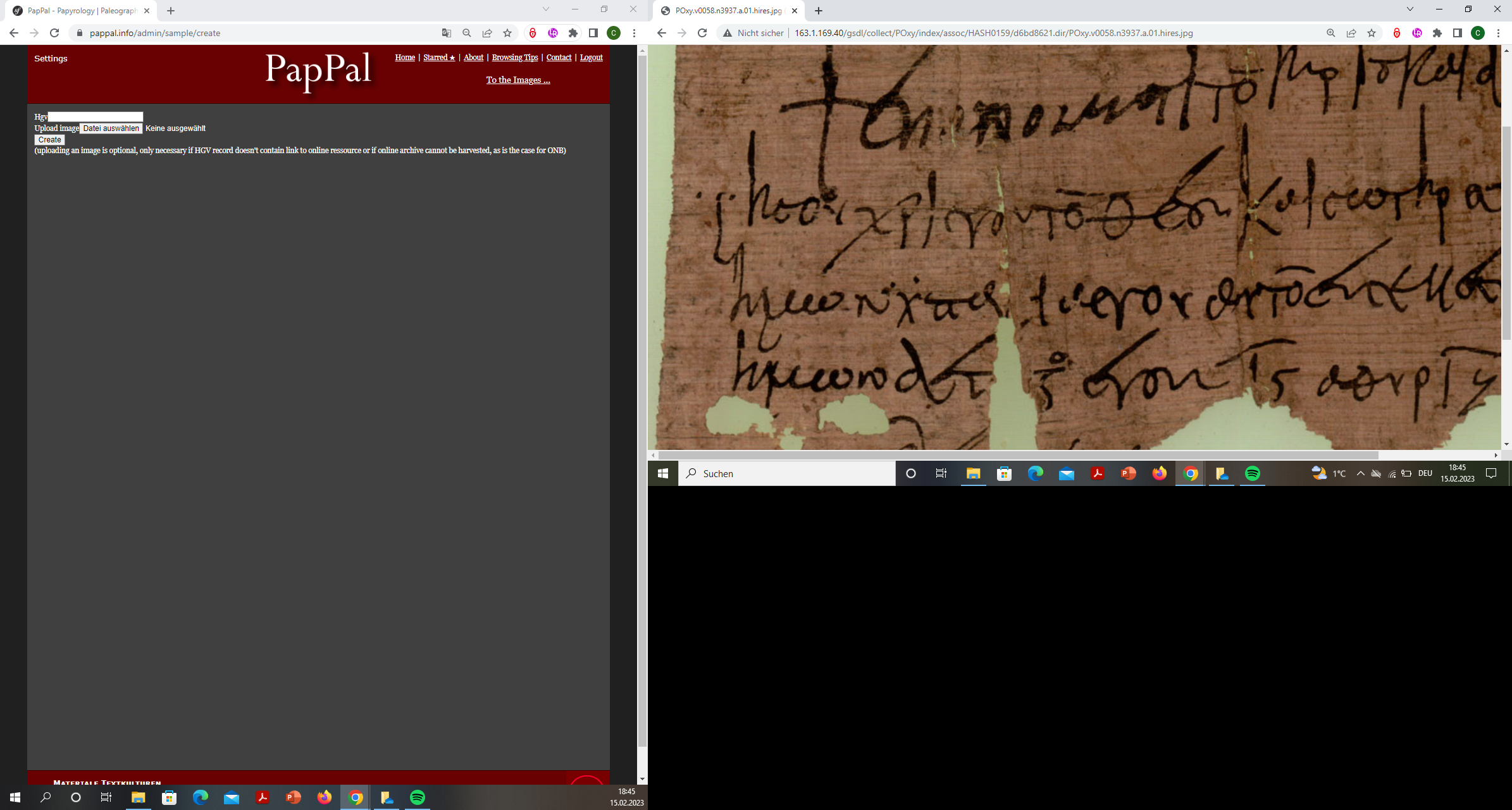Toggle side panel in PapPal browser window
The image size is (1512, 810).
pyautogui.click(x=593, y=33)
